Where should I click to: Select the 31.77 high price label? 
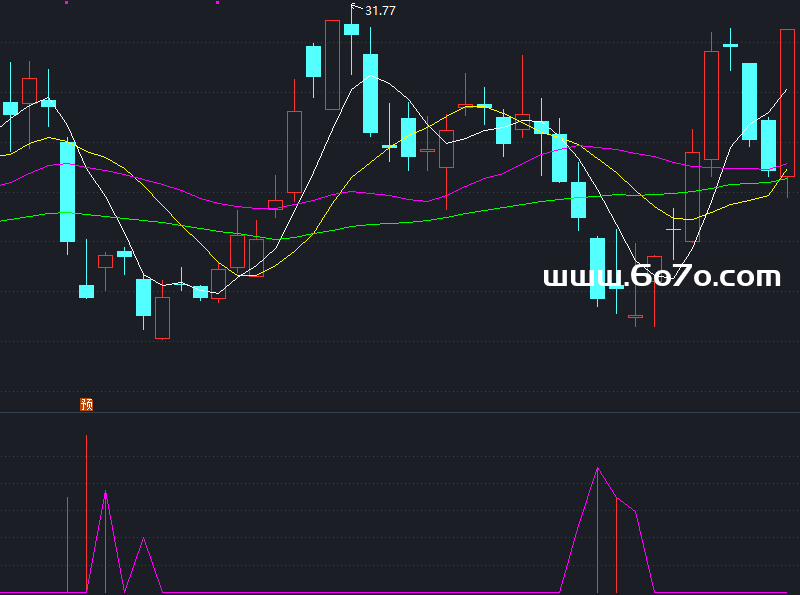380,11
